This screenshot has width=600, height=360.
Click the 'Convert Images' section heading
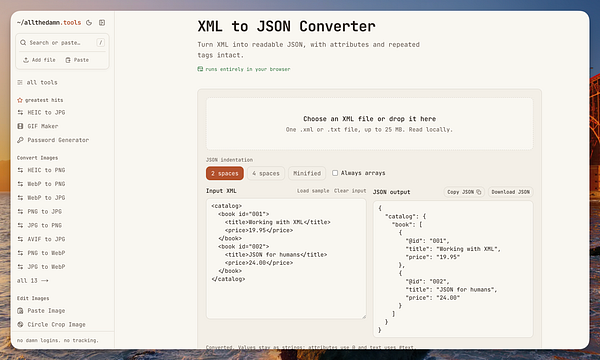point(38,158)
